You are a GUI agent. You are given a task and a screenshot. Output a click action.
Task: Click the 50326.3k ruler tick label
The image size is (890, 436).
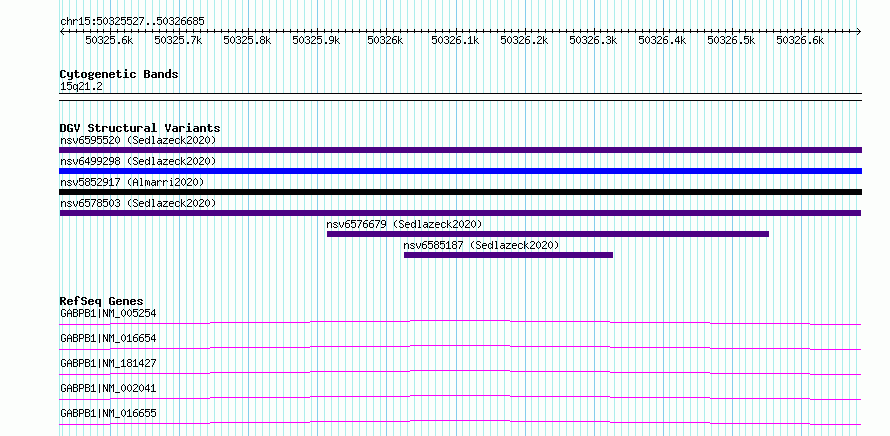pos(593,41)
